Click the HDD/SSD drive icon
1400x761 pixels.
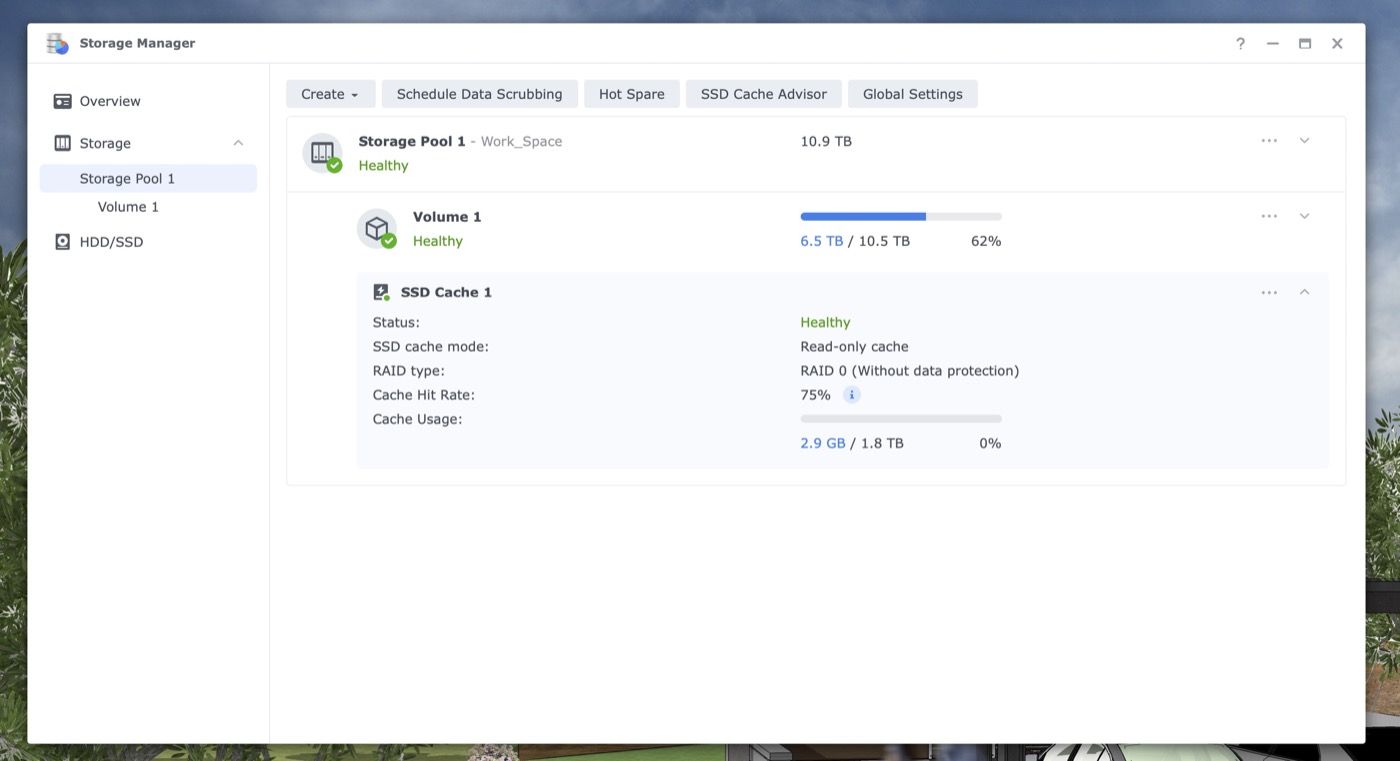coord(62,242)
